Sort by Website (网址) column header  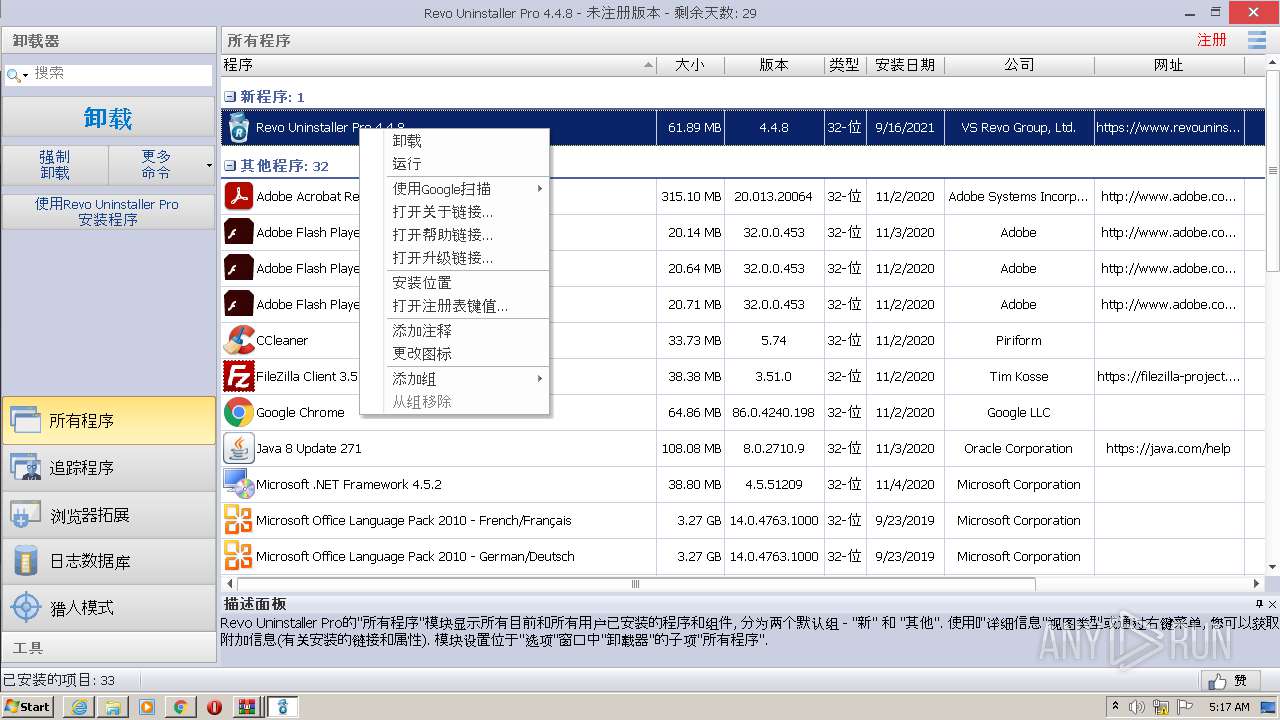[1168, 65]
